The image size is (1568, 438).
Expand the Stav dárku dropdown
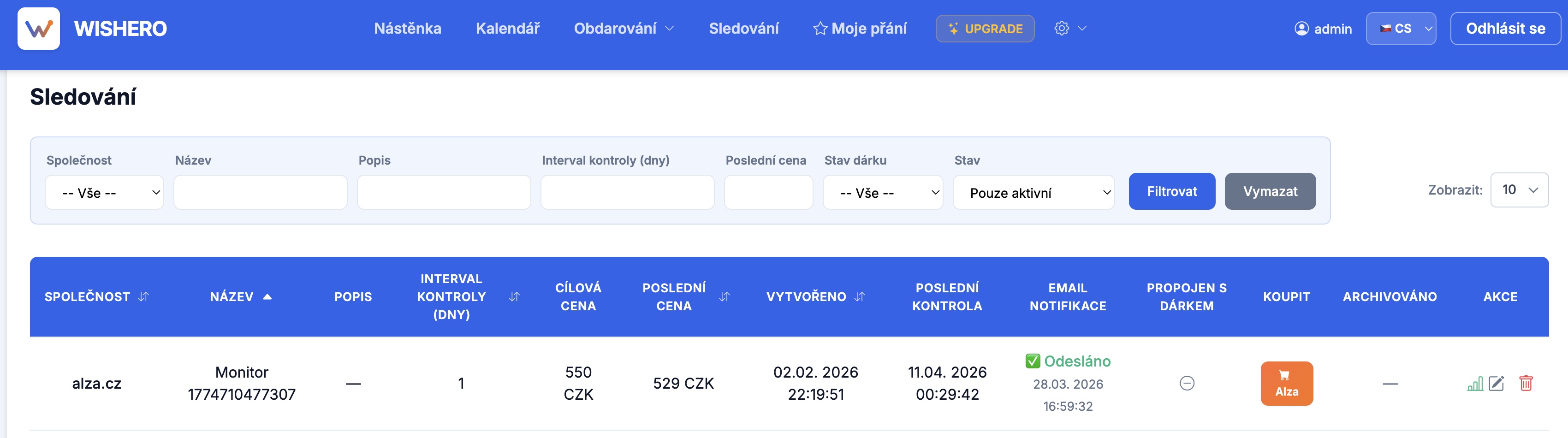[x=882, y=193]
